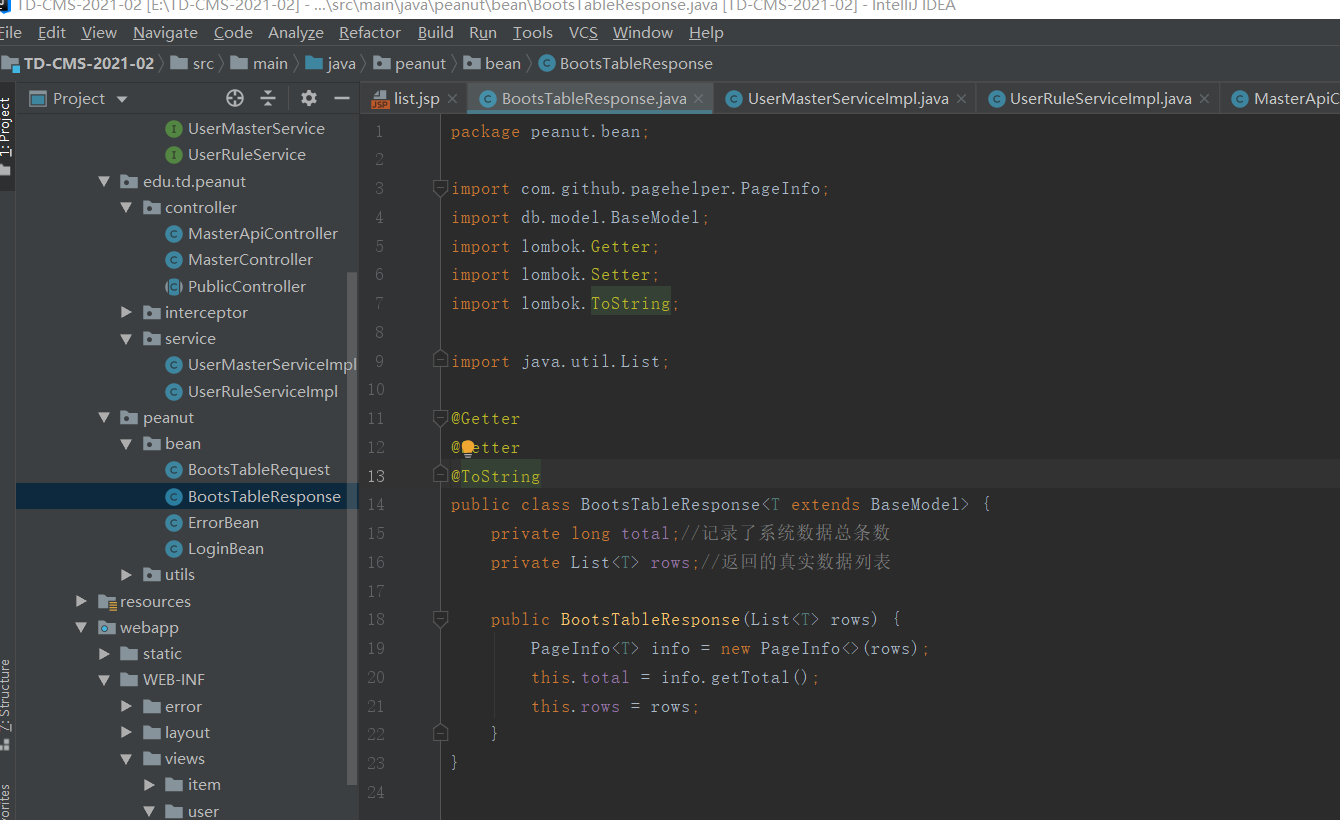Click on the @ToString annotation on line 13
Image resolution: width=1340 pixels, height=820 pixels.
point(496,476)
